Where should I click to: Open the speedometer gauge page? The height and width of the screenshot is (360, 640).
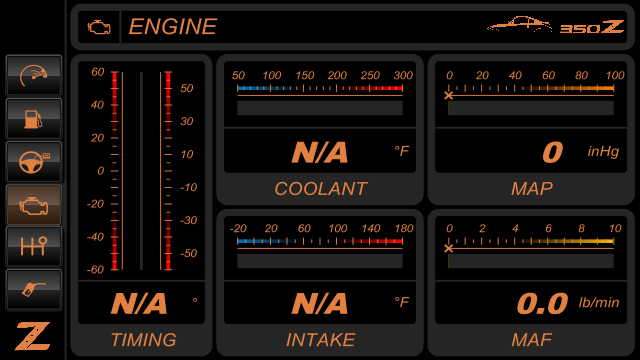pyautogui.click(x=34, y=76)
